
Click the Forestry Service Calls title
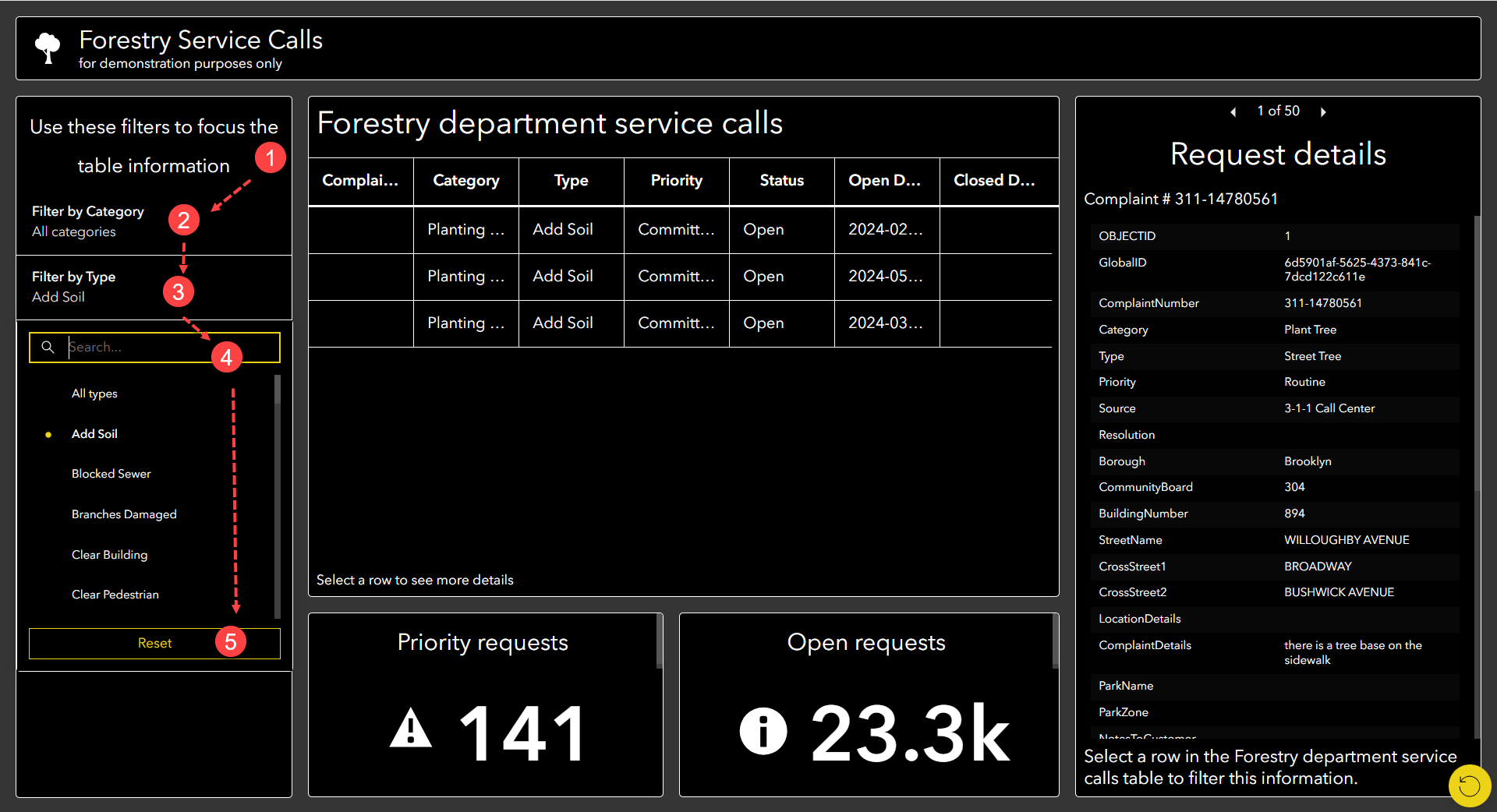tap(200, 40)
